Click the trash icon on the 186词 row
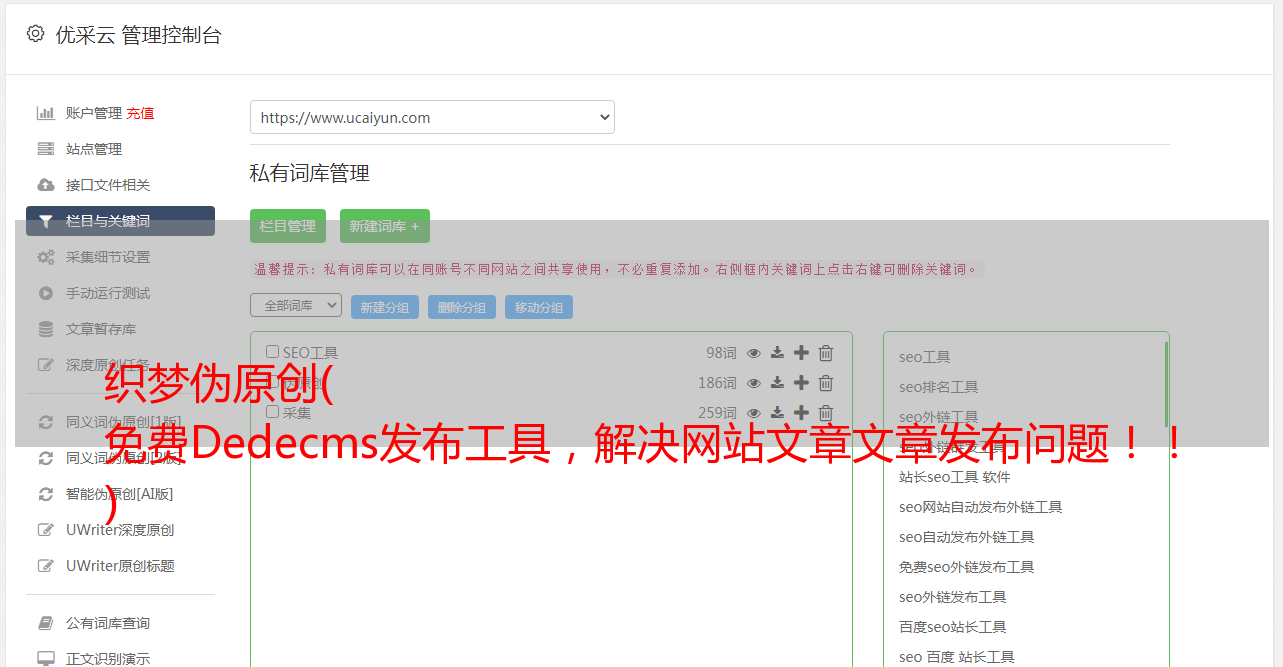 (x=826, y=383)
